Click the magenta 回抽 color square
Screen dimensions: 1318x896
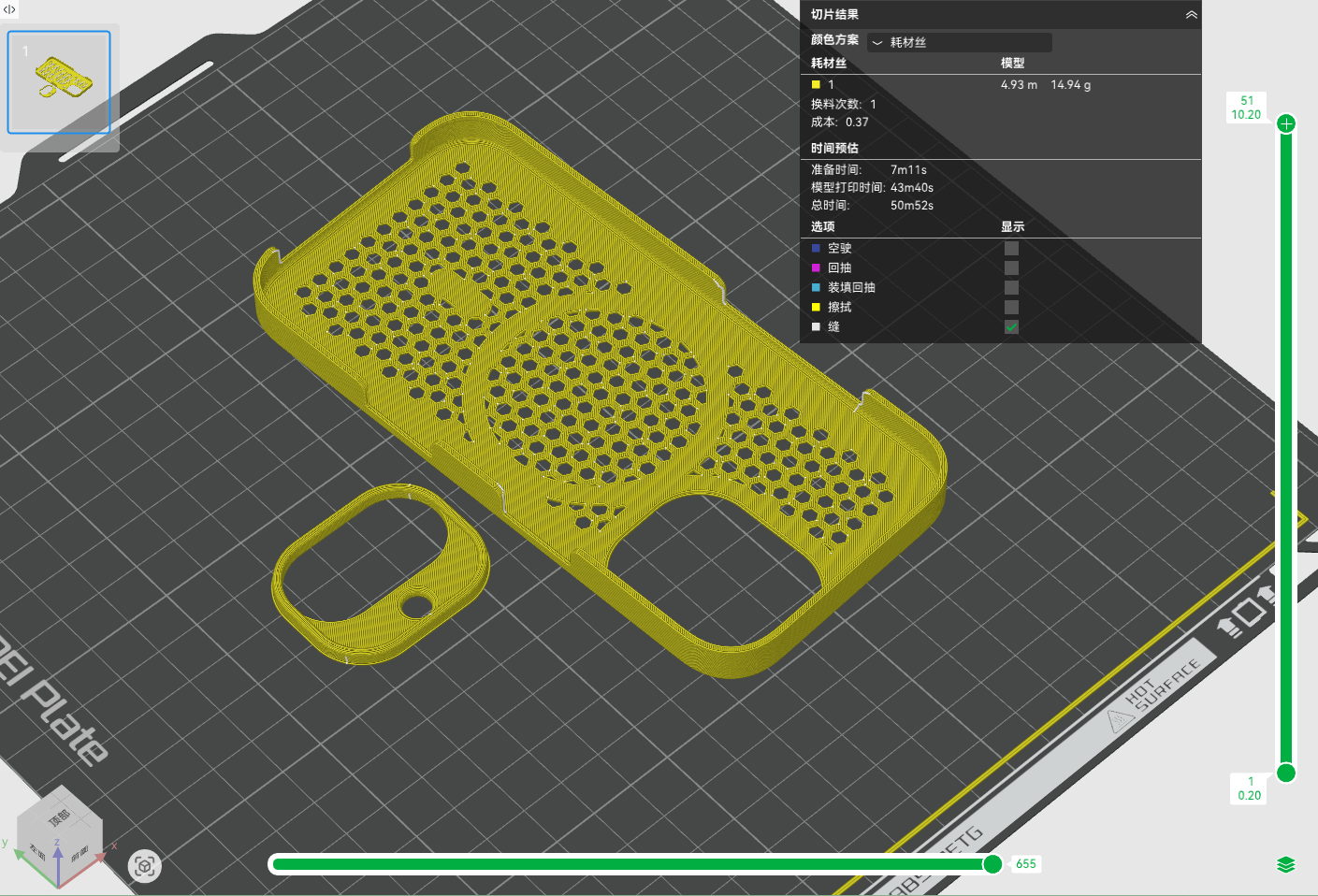click(x=816, y=268)
